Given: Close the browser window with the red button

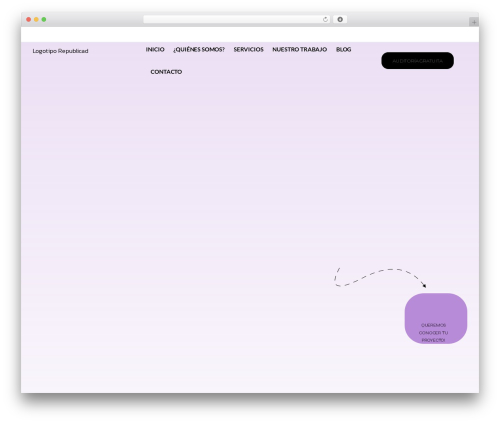Looking at the screenshot, I should tap(29, 20).
